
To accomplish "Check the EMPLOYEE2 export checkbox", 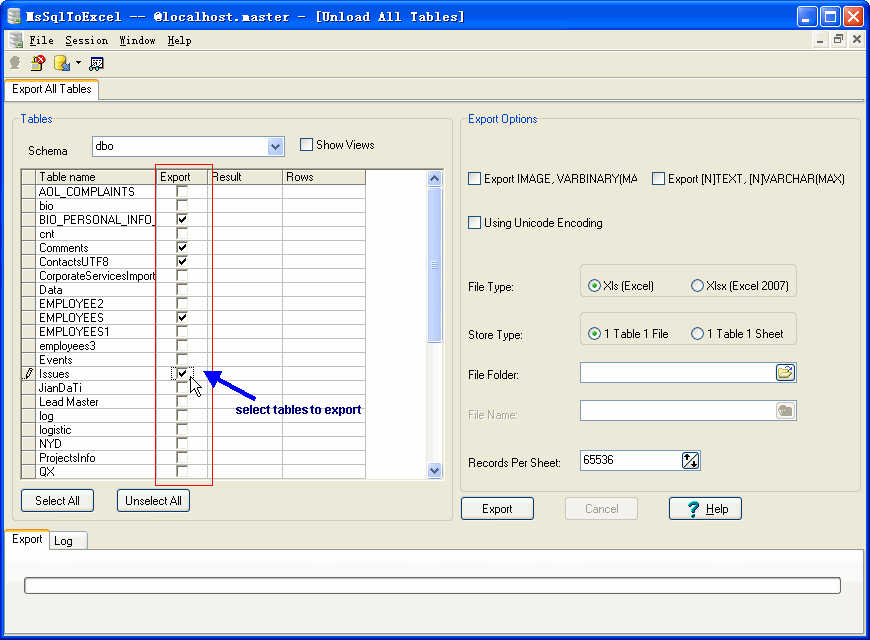I will (x=182, y=303).
